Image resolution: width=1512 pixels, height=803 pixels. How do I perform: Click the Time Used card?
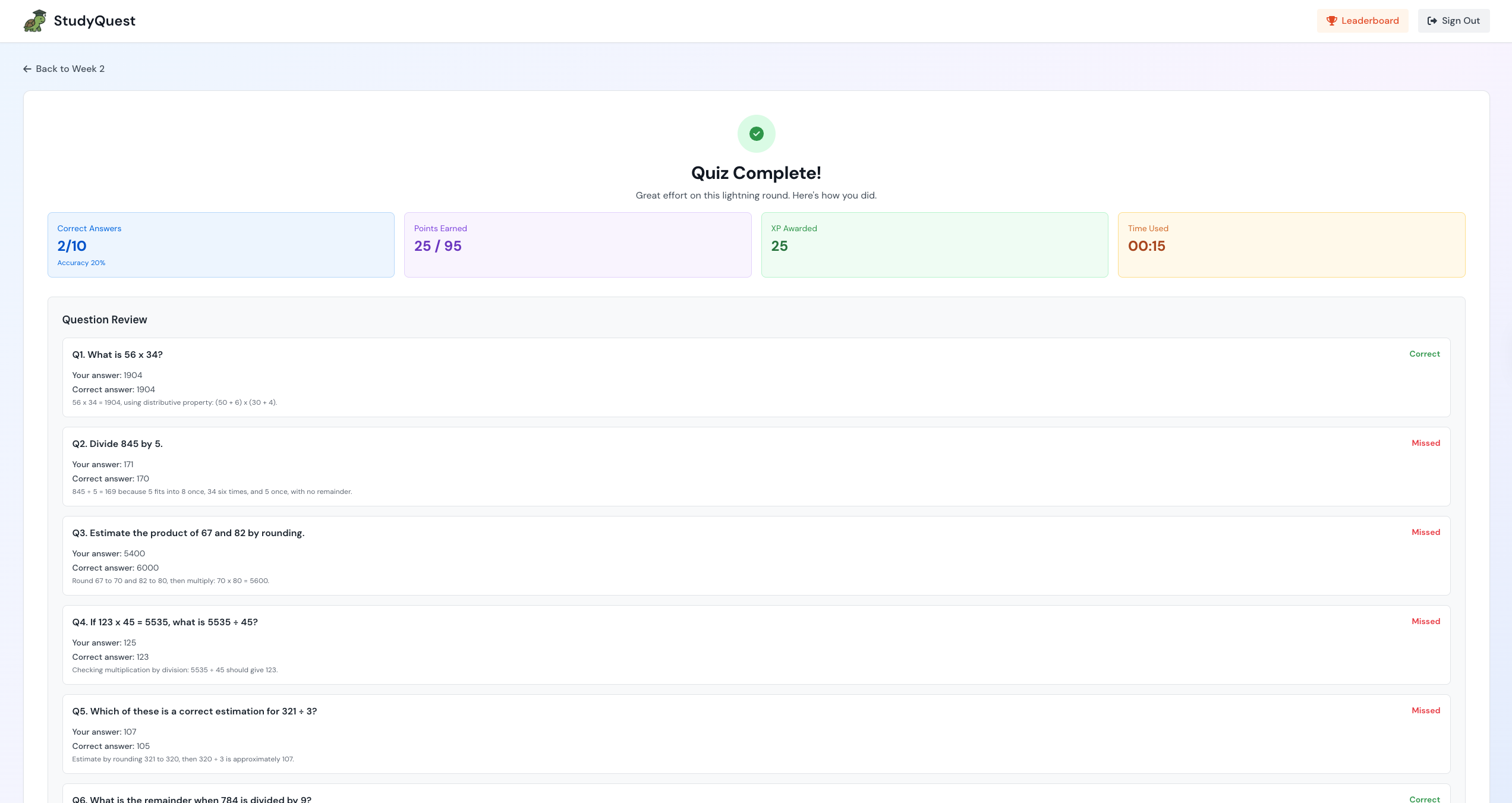1291,245
